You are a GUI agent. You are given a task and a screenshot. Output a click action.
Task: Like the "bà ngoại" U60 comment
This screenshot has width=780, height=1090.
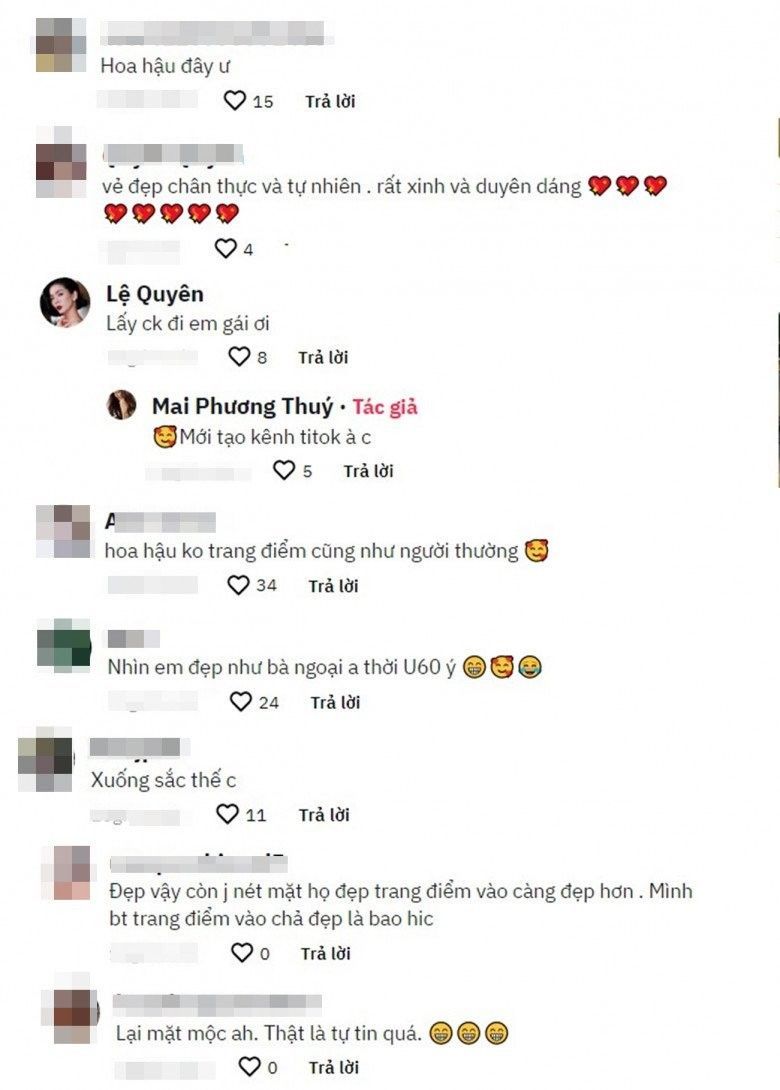(x=241, y=701)
